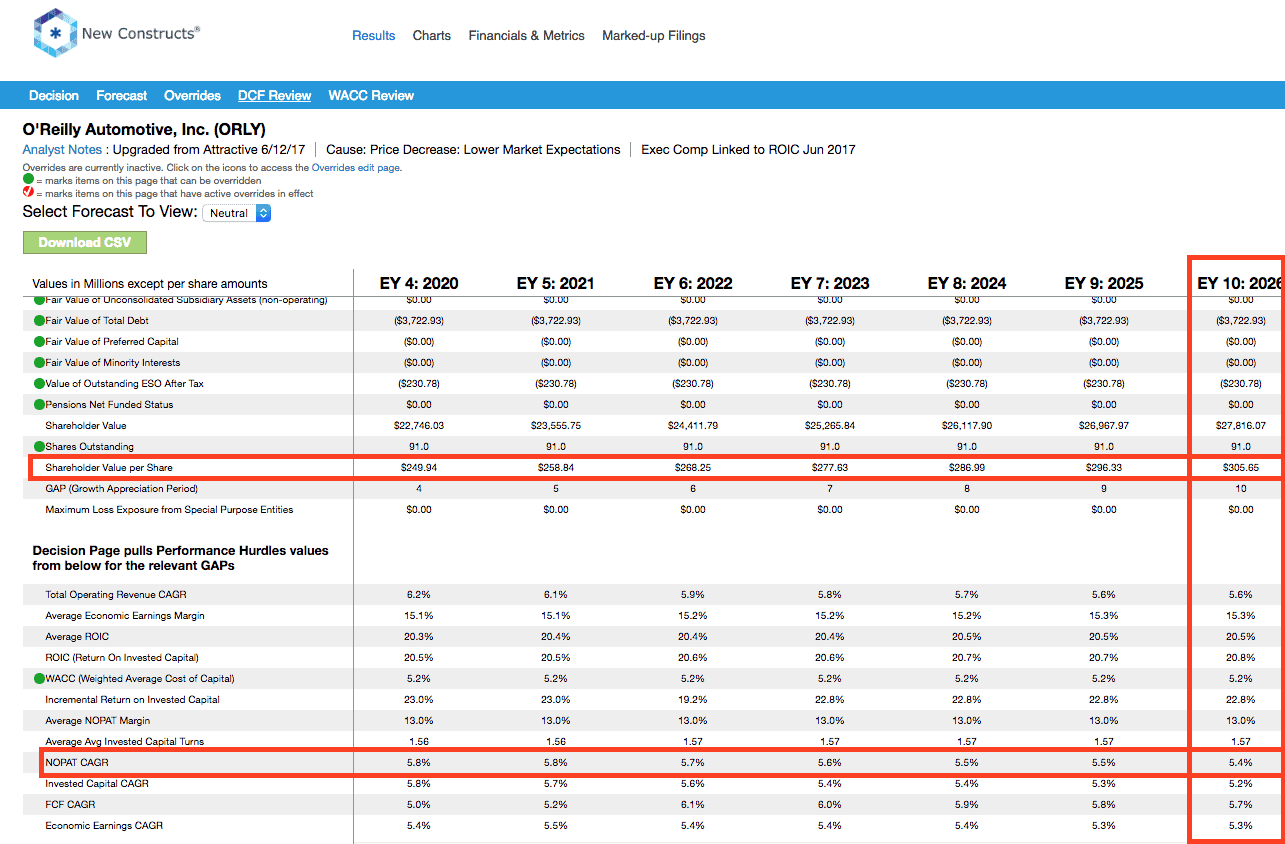Click Maximum Loss Exposure from Special Purpose Entities
This screenshot has height=844, width=1285.
(169, 510)
